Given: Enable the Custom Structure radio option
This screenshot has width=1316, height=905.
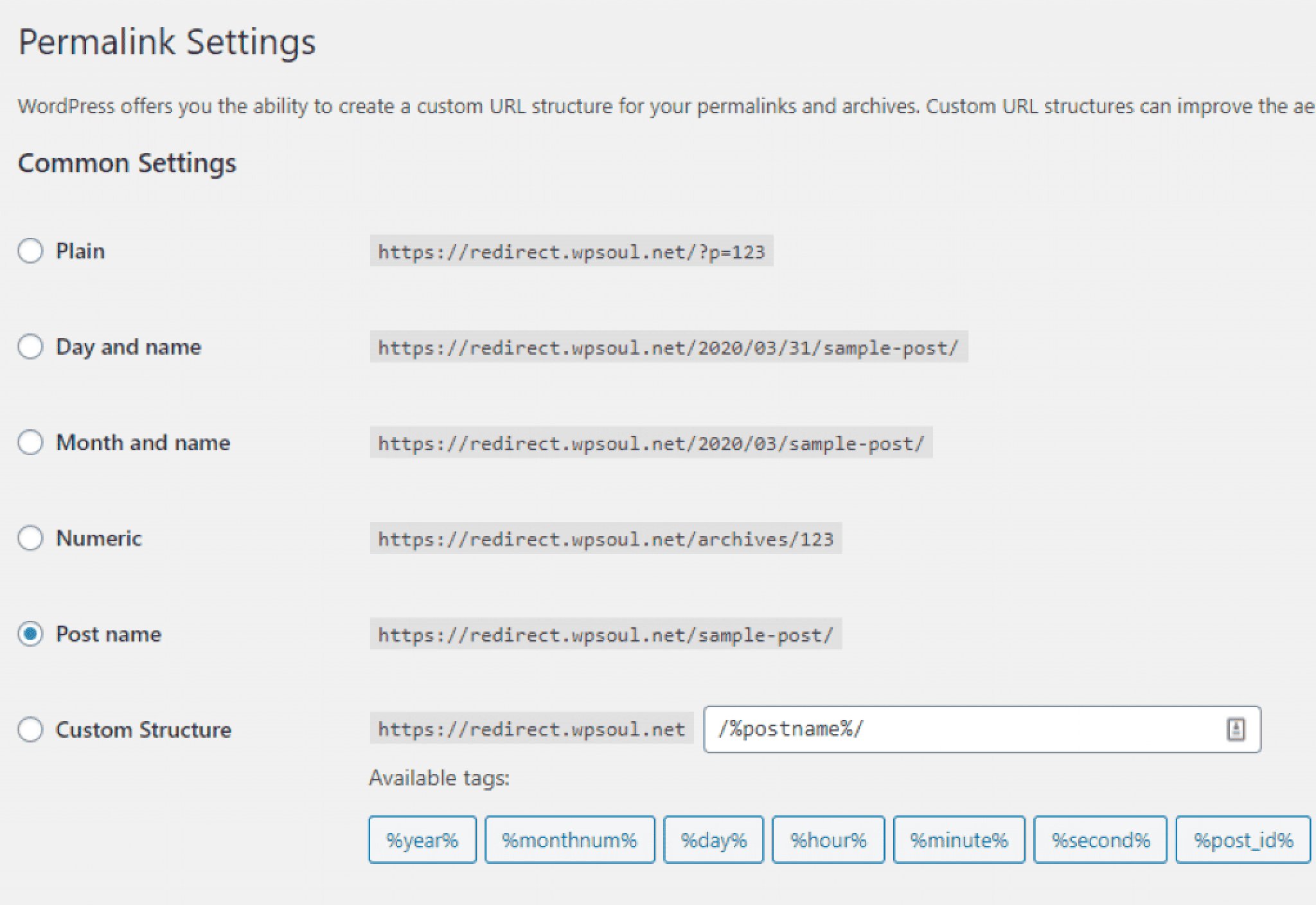Looking at the screenshot, I should coord(30,730).
